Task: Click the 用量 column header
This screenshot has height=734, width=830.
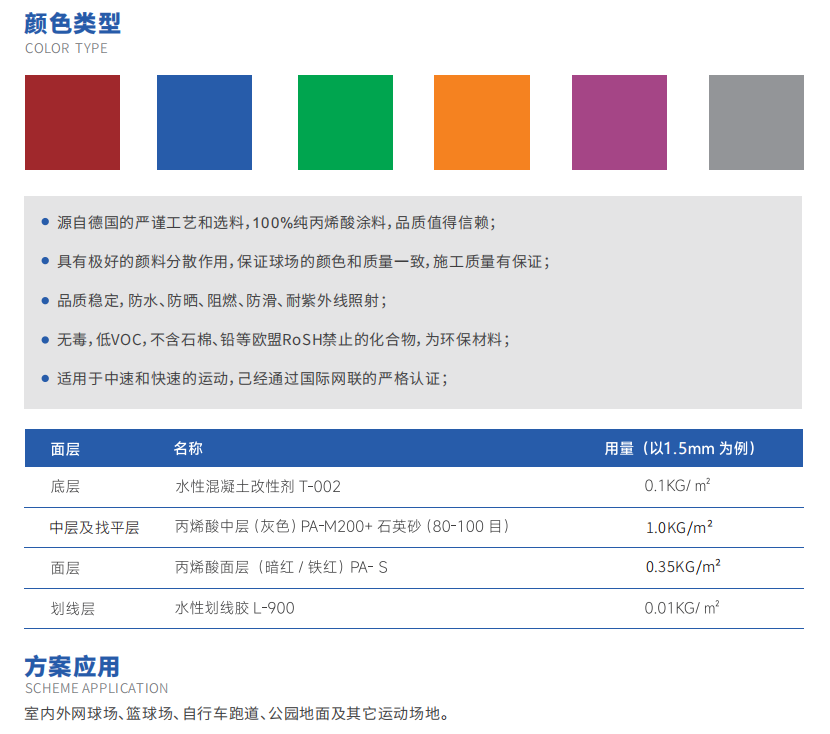Action: pyautogui.click(x=679, y=449)
